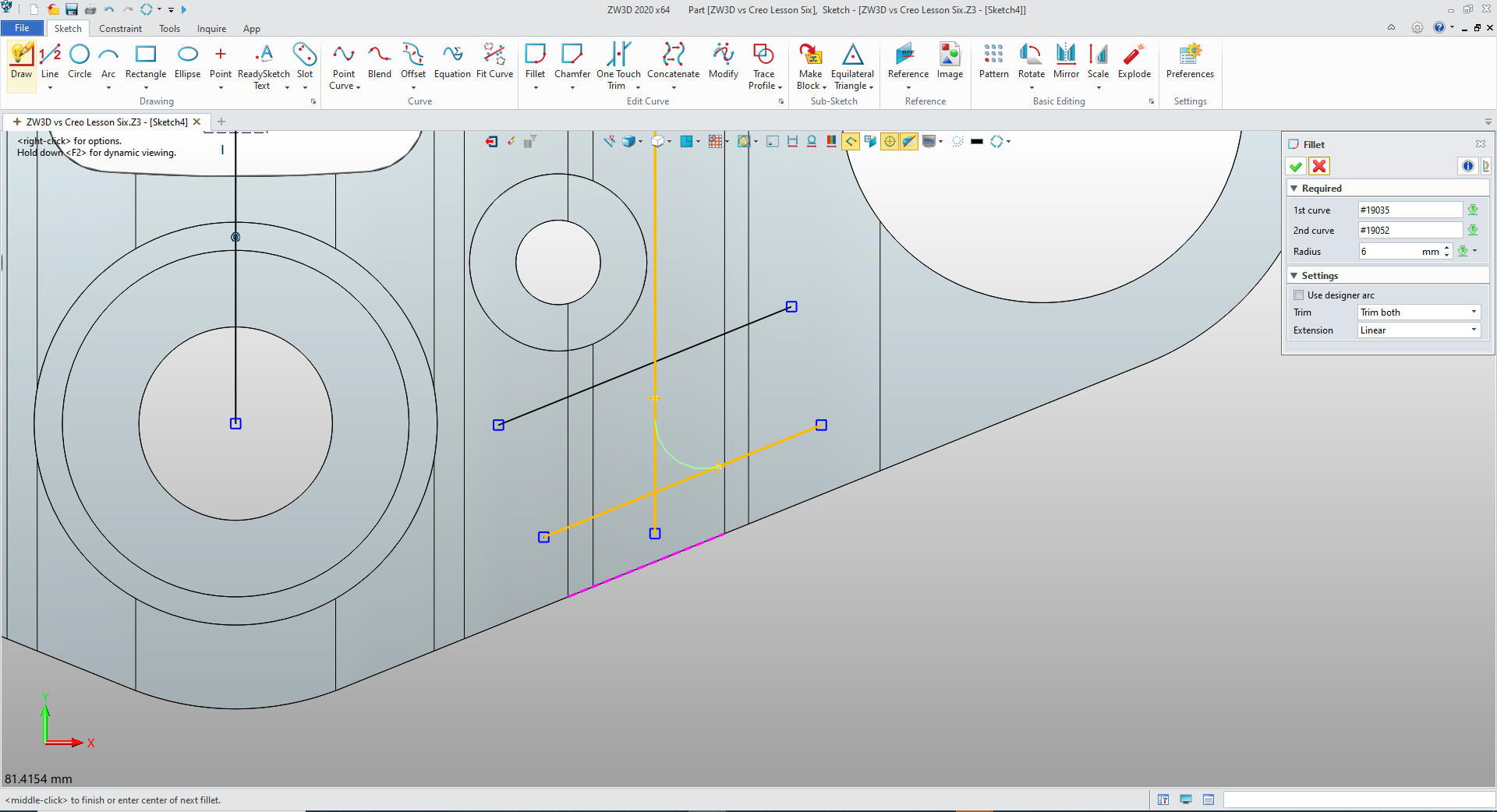Enable the Use designer arc checkbox
This screenshot has width=1497, height=812.
[x=1298, y=295]
